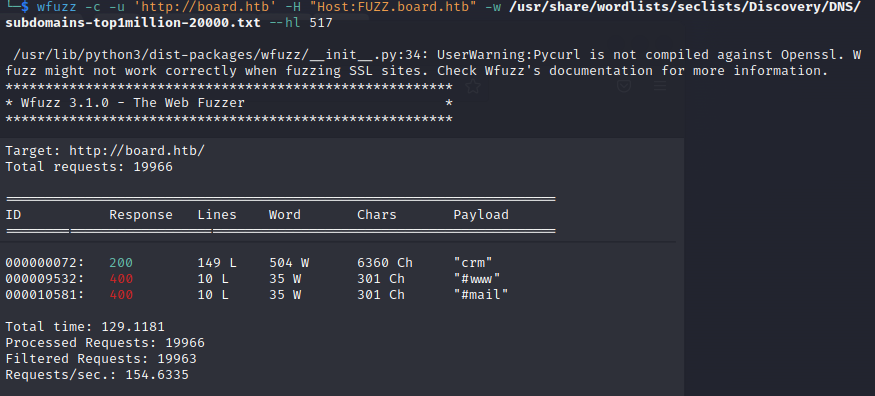Click the 'Wfuzz 3.1.0 - The Web Fuzzer' banner
Screen dimensions: 875x396
133,103
